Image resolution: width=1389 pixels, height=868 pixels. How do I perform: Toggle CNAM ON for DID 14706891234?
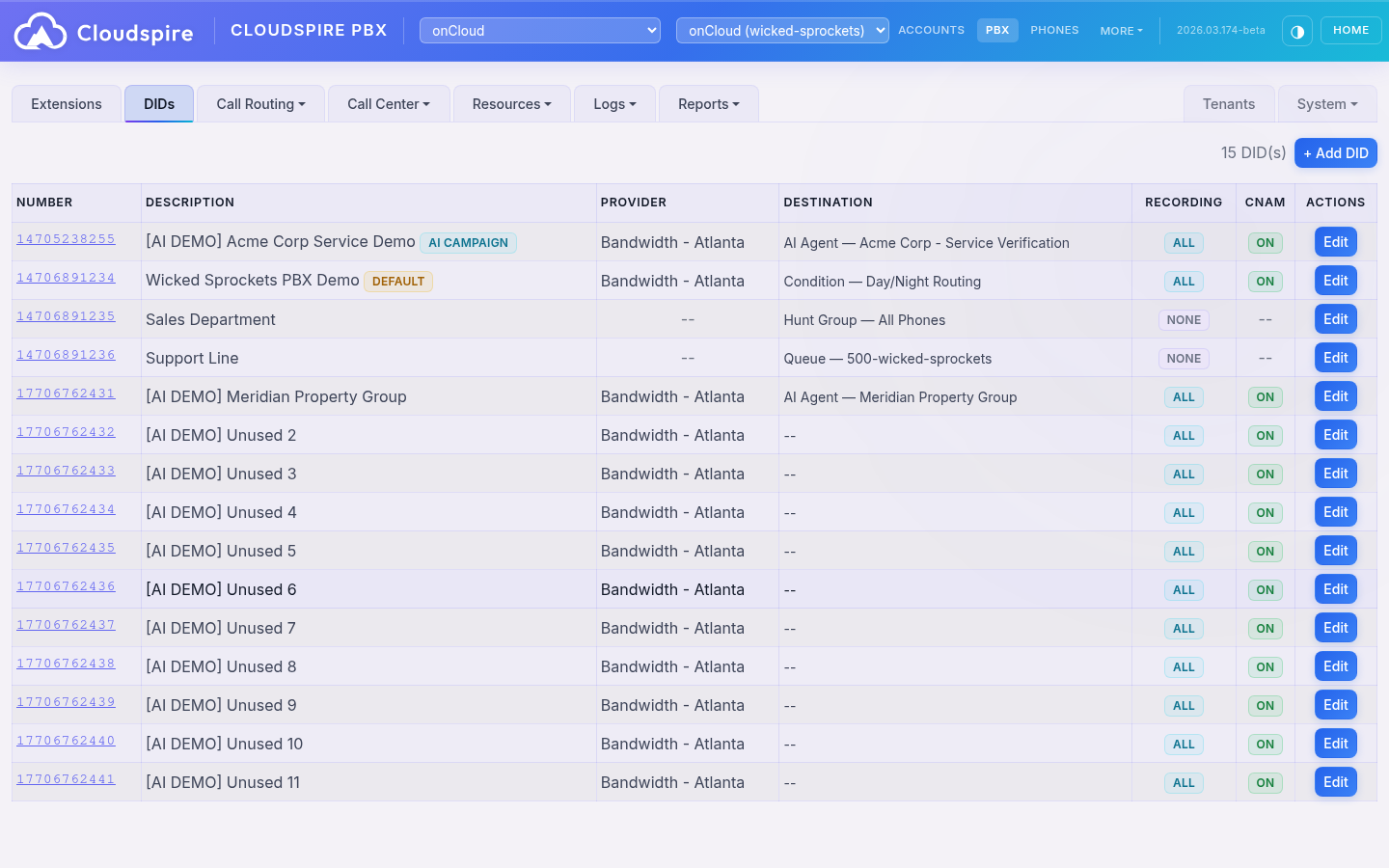tap(1265, 281)
